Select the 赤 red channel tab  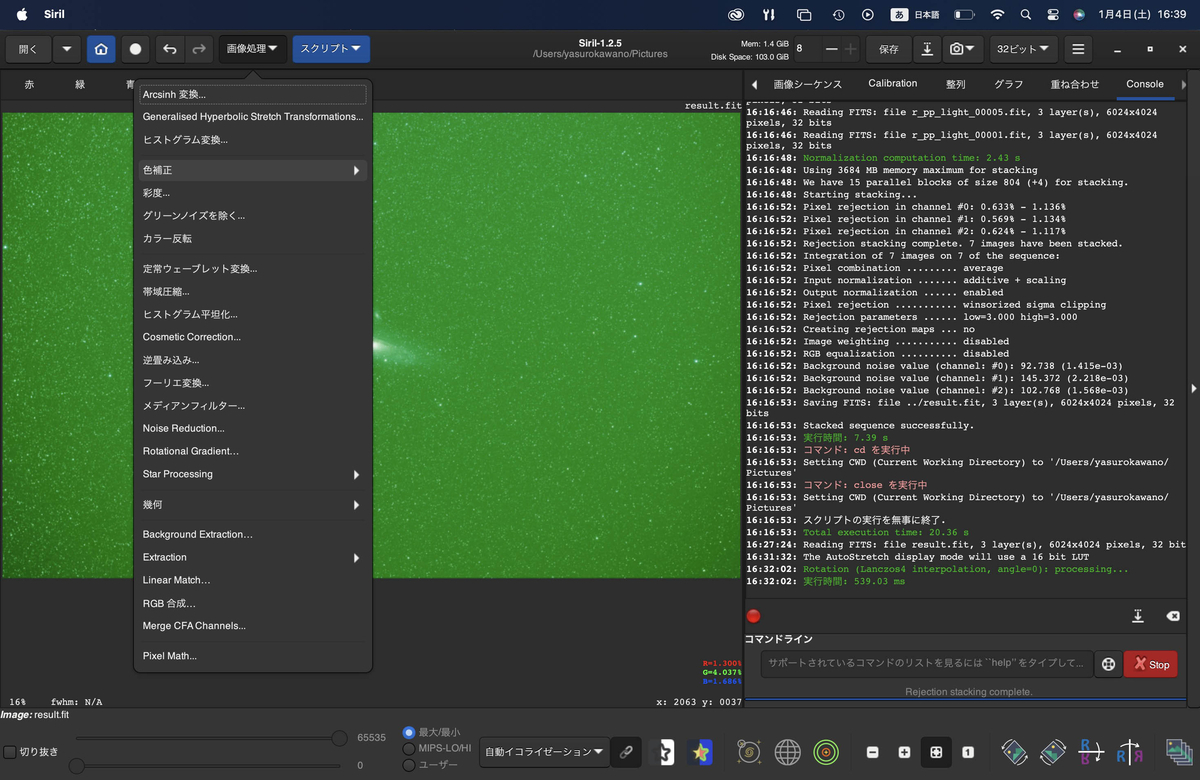(29, 85)
